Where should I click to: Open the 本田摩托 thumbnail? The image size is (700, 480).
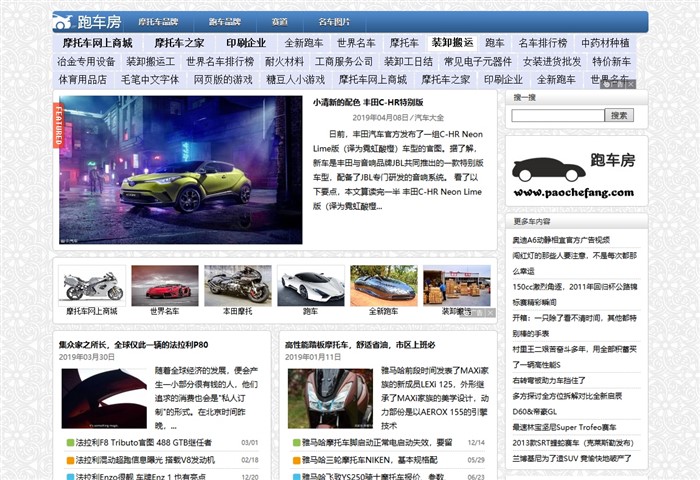[x=238, y=286]
